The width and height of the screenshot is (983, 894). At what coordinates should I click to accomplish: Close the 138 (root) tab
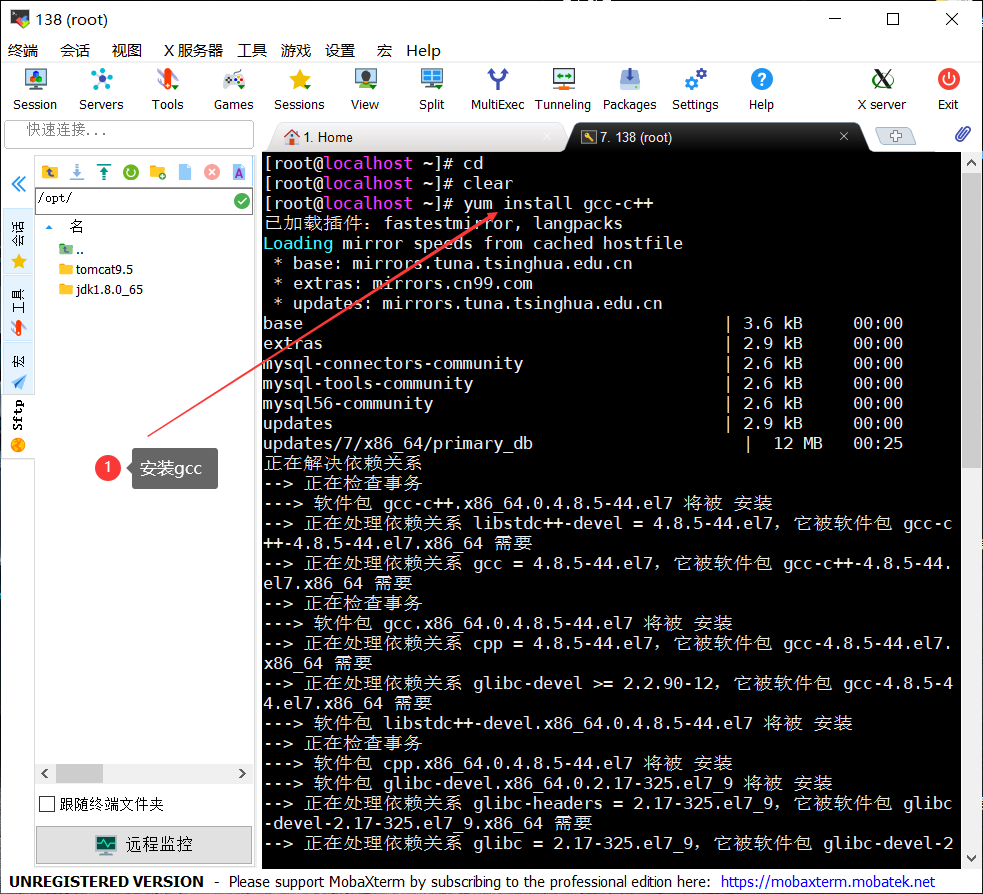(844, 136)
